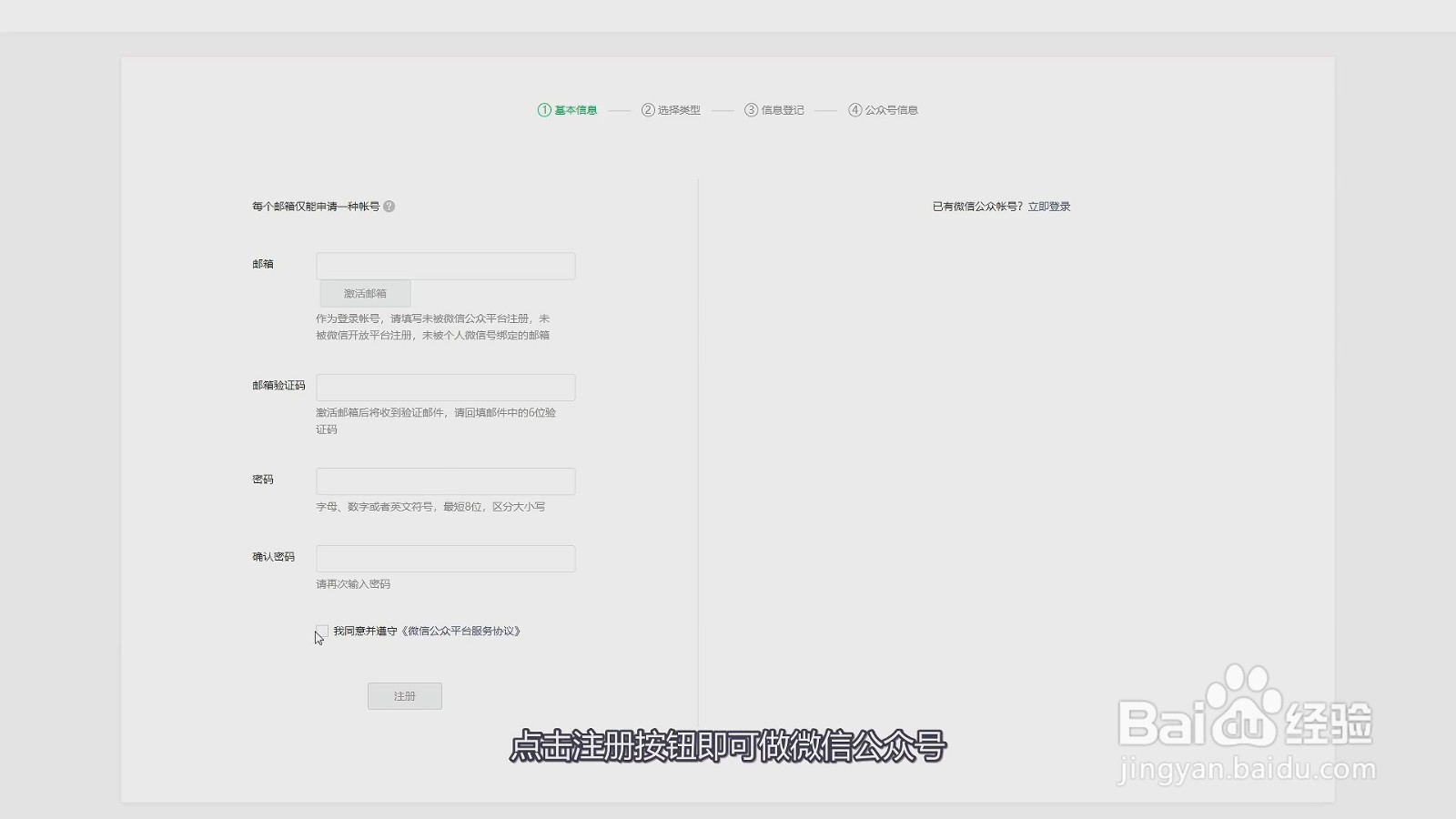
Task: Select step 1 基本信息
Action: coord(567,110)
